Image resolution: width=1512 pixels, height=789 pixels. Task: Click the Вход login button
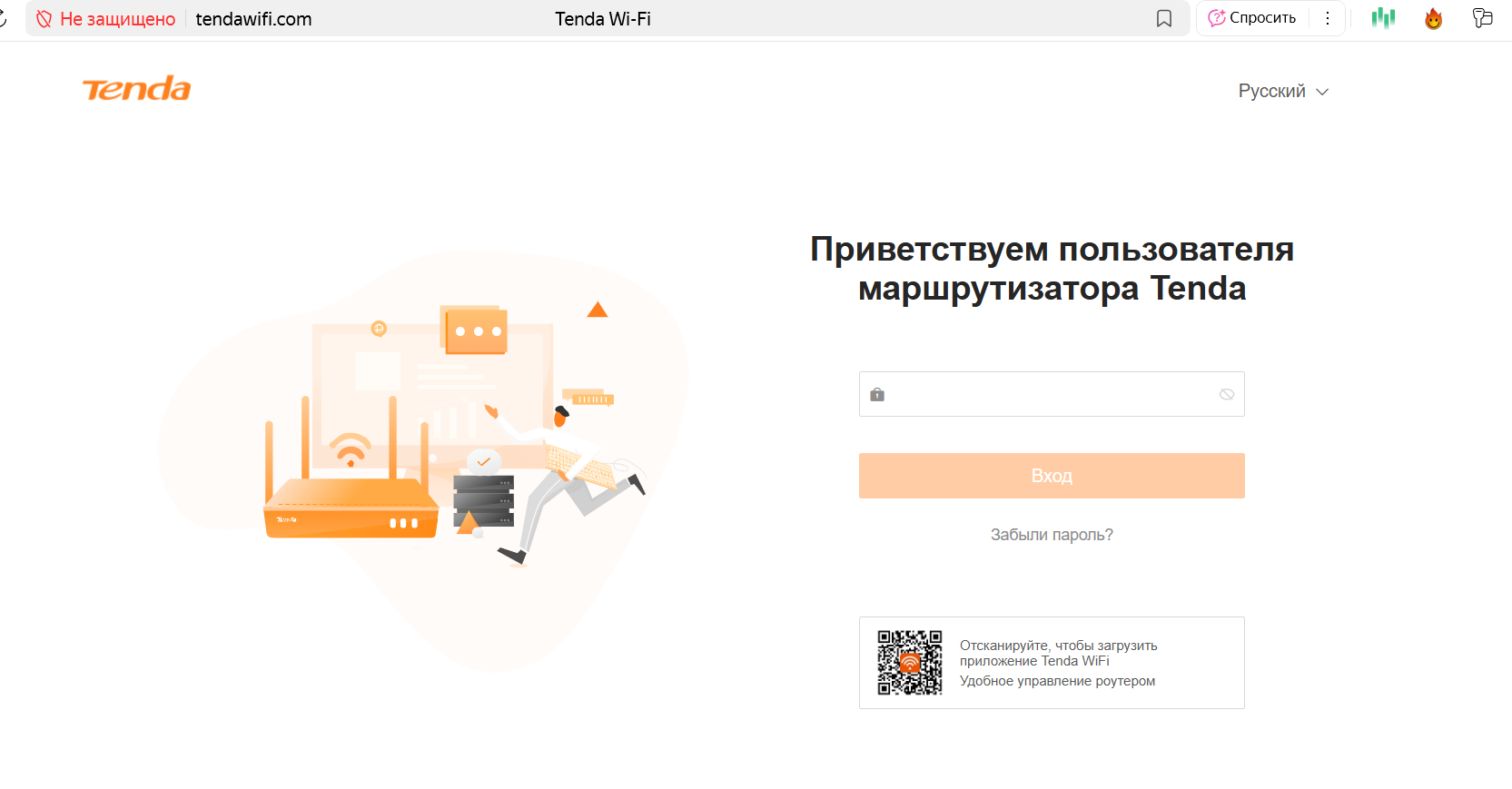pyautogui.click(x=1052, y=476)
